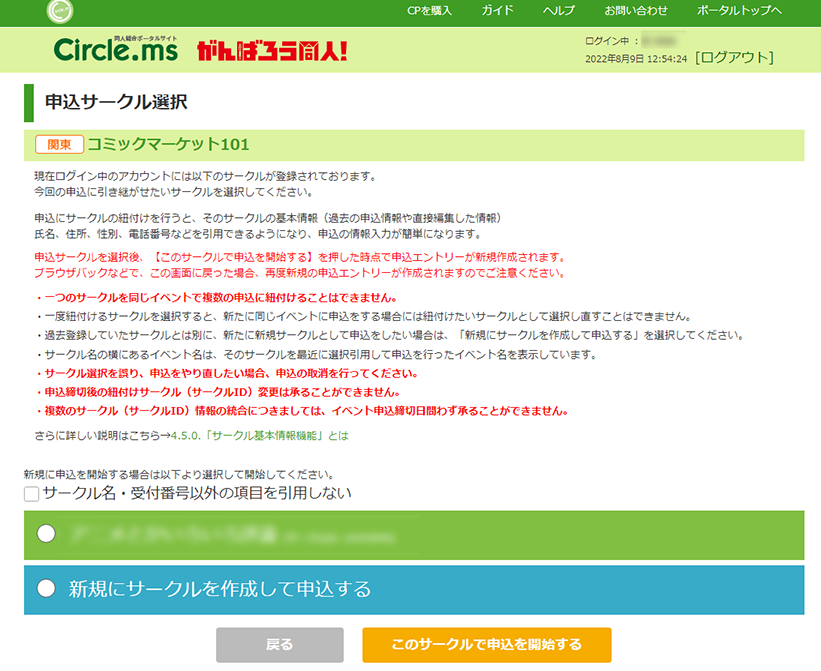Open the お問い合わせ page
821x671 pixels.
(634, 11)
